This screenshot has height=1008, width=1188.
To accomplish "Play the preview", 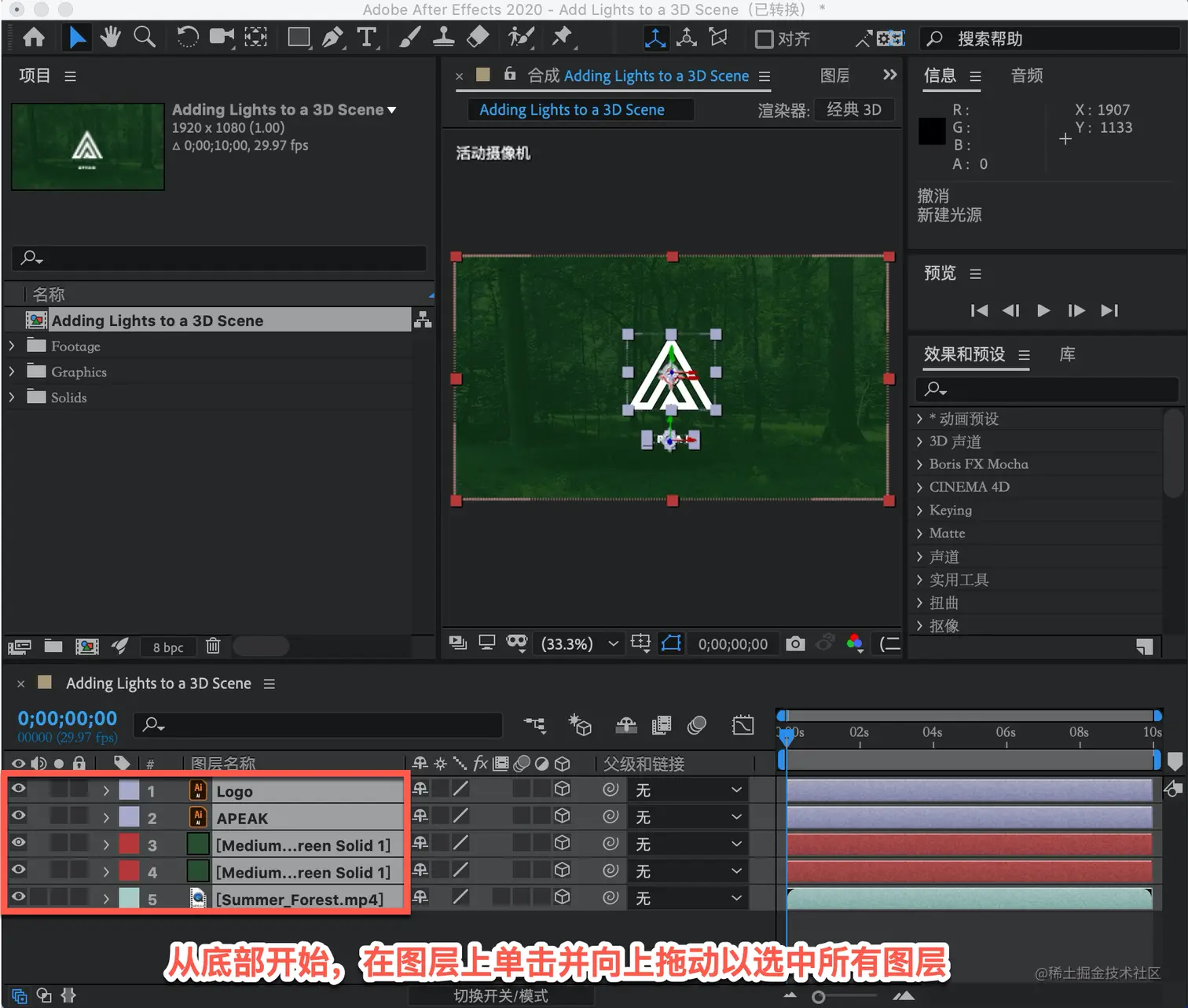I will click(x=1044, y=310).
